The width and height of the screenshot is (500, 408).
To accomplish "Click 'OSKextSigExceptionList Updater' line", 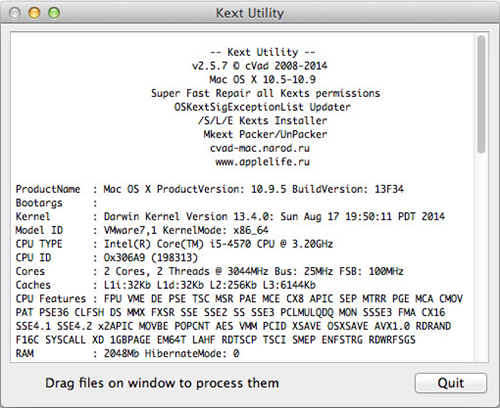I will click(262, 107).
